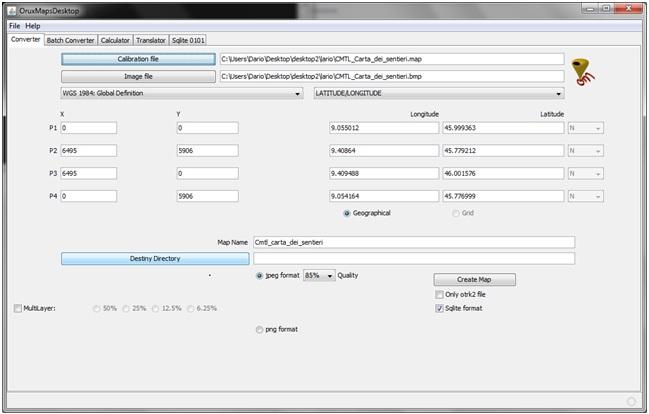
Task: Click the P3 X field with 6495
Action: pyautogui.click(x=89, y=174)
